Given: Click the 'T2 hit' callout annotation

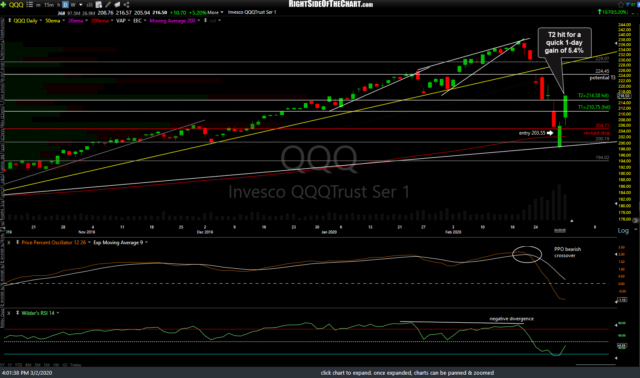Looking at the screenshot, I should point(564,42).
